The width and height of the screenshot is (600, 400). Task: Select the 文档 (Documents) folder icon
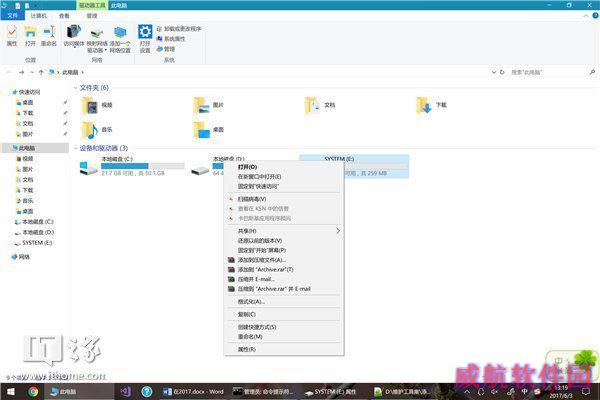[x=313, y=106]
